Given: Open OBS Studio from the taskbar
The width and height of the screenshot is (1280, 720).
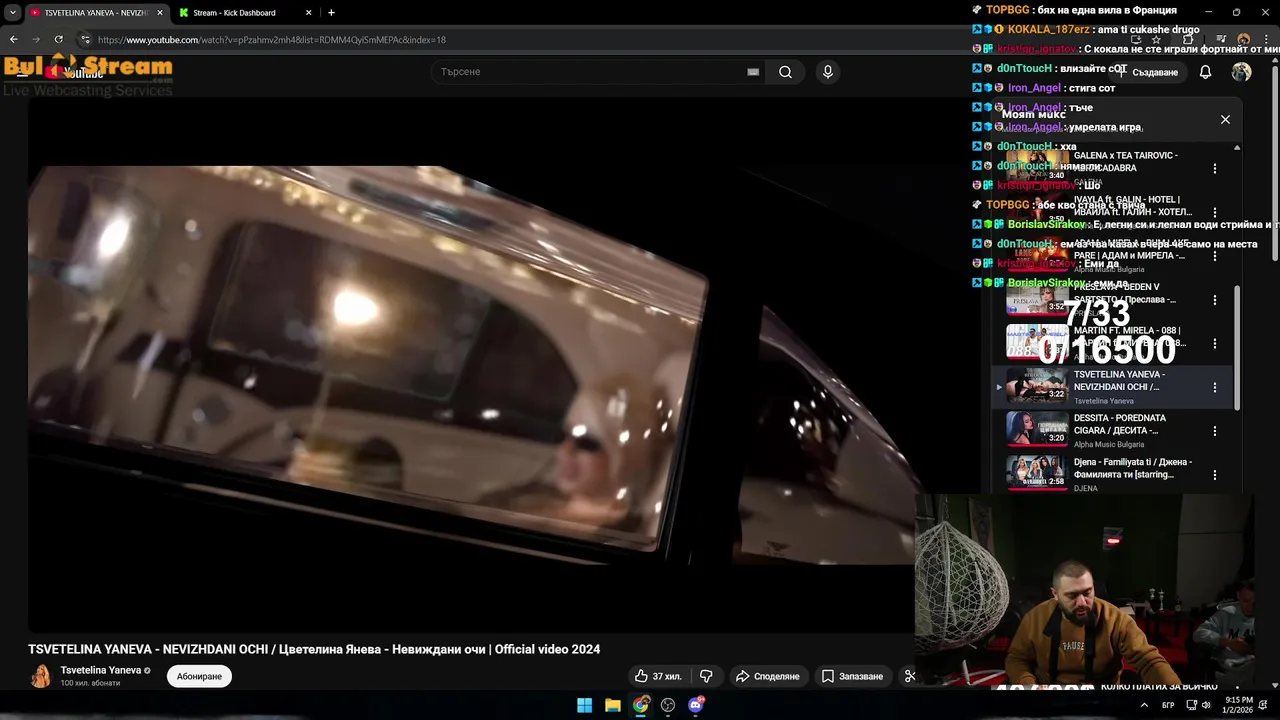Looking at the screenshot, I should pos(668,705).
